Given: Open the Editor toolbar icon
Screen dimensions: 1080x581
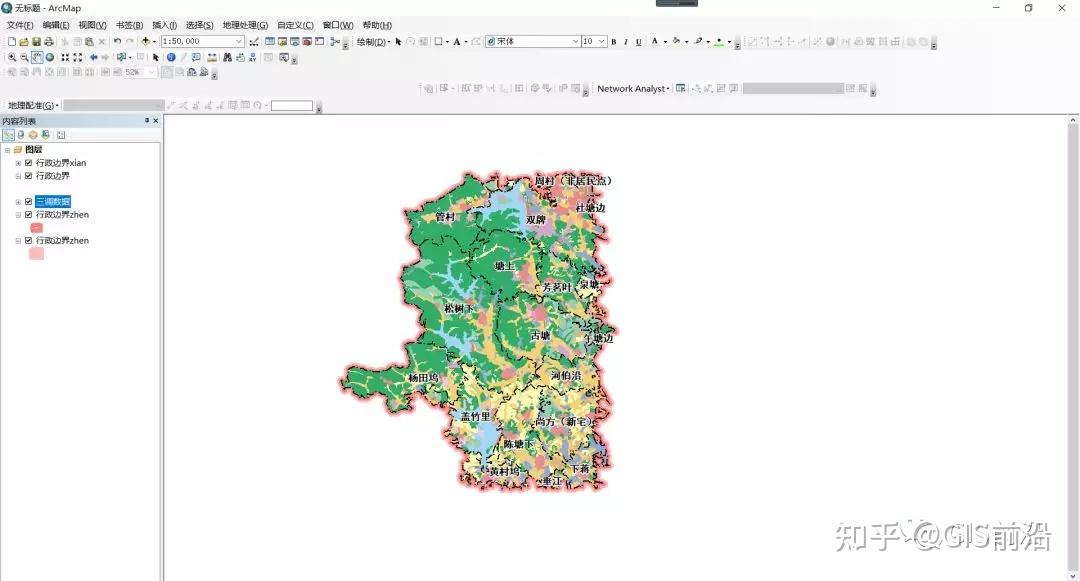Looking at the screenshot, I should (x=253, y=41).
